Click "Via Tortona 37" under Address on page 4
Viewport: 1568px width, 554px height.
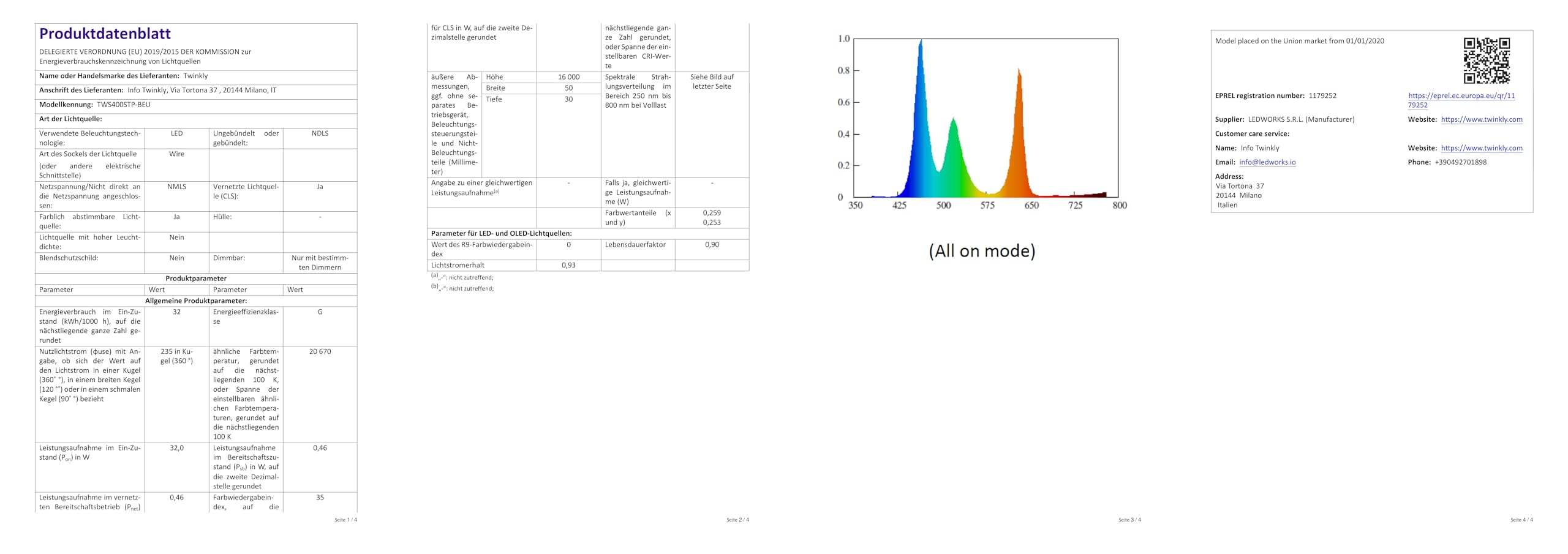(1240, 186)
